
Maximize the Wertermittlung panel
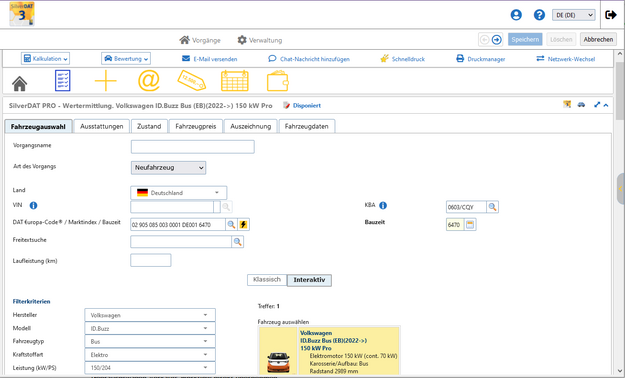[x=597, y=105]
